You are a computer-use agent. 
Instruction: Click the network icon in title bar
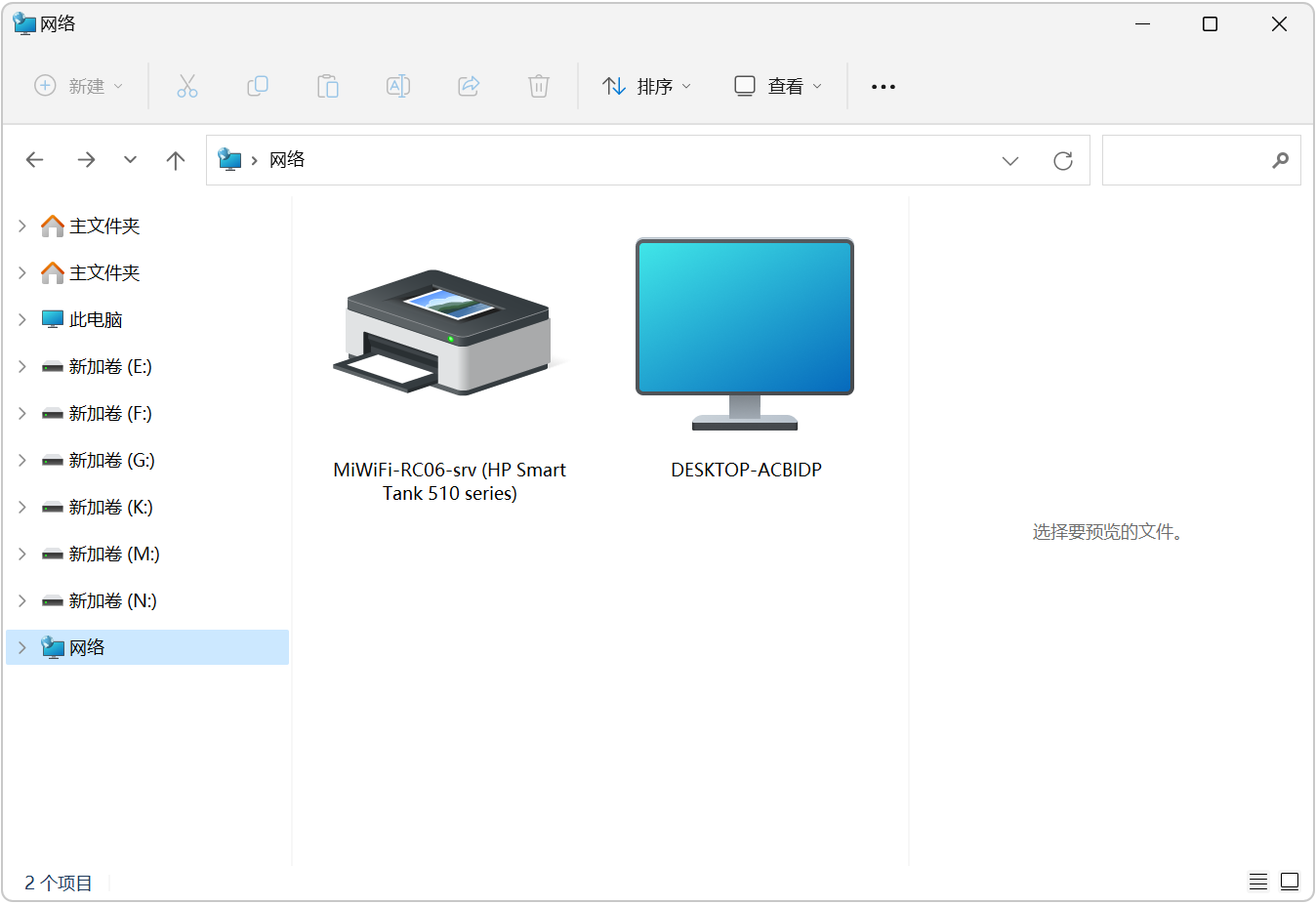tap(24, 23)
